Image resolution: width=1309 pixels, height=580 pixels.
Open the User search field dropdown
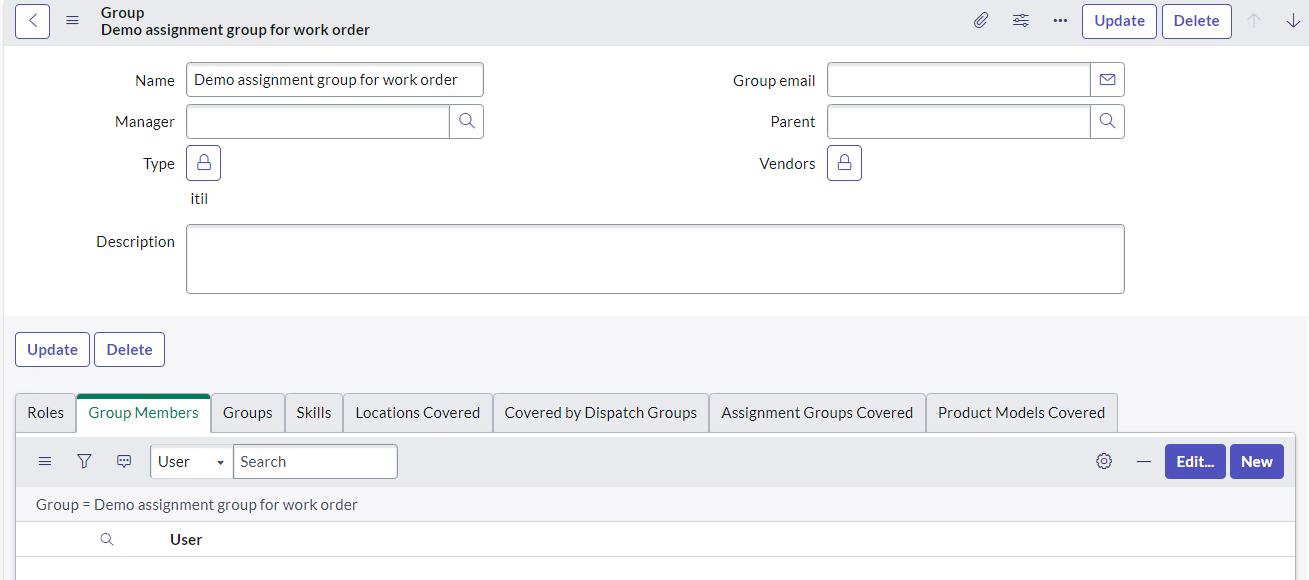(x=190, y=461)
